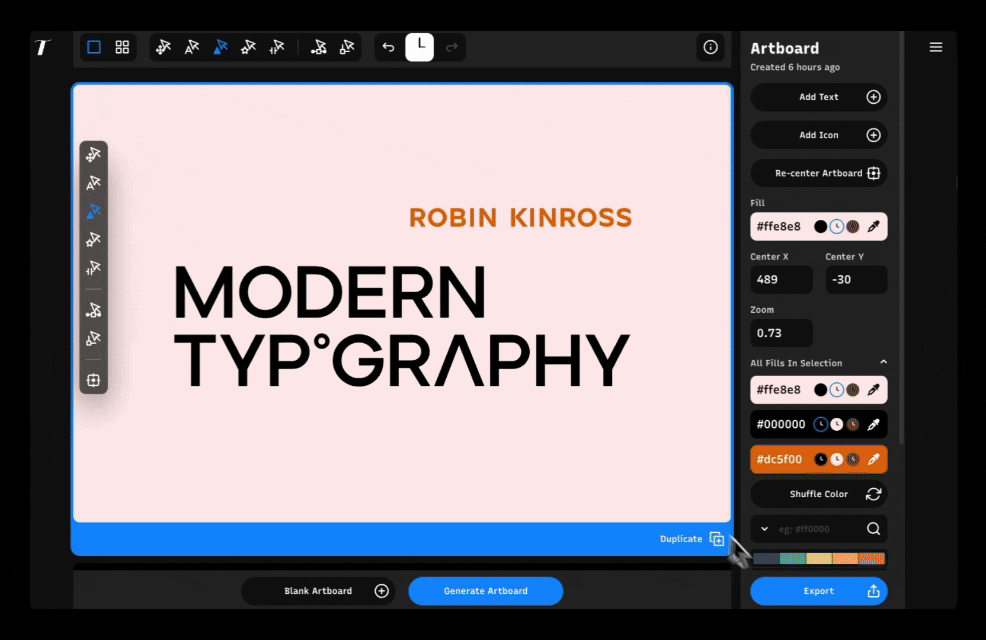This screenshot has width=986, height=640.
Task: Click the Zoom value input field
Action: point(781,333)
